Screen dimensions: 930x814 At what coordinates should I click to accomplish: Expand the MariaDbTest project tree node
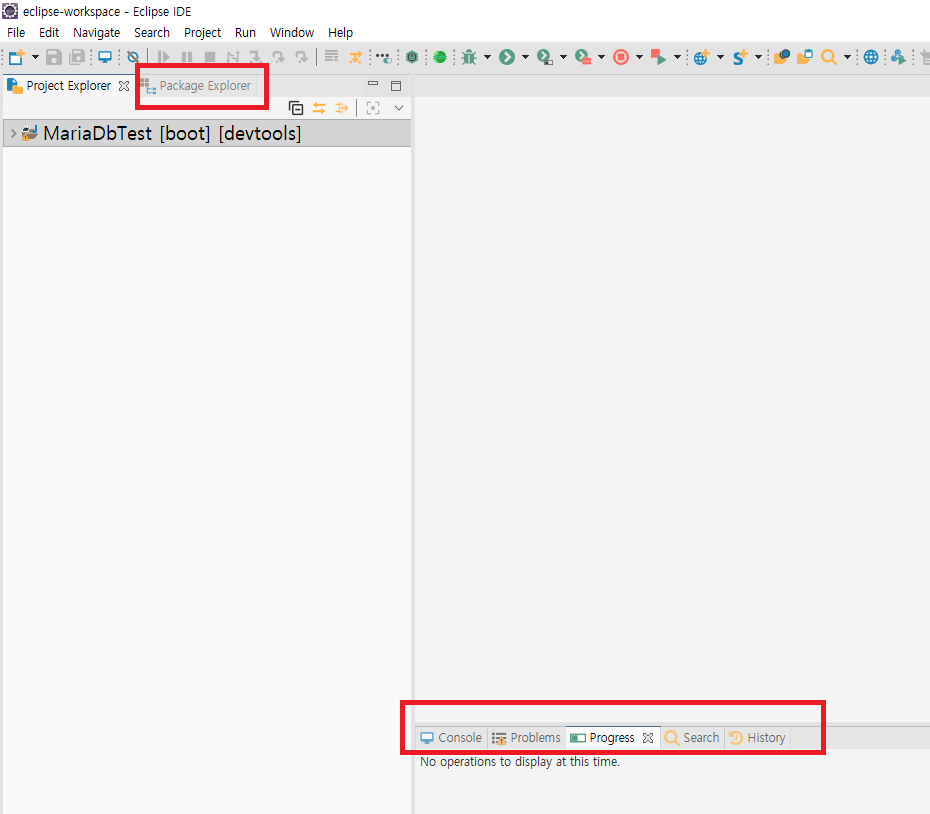tap(13, 133)
